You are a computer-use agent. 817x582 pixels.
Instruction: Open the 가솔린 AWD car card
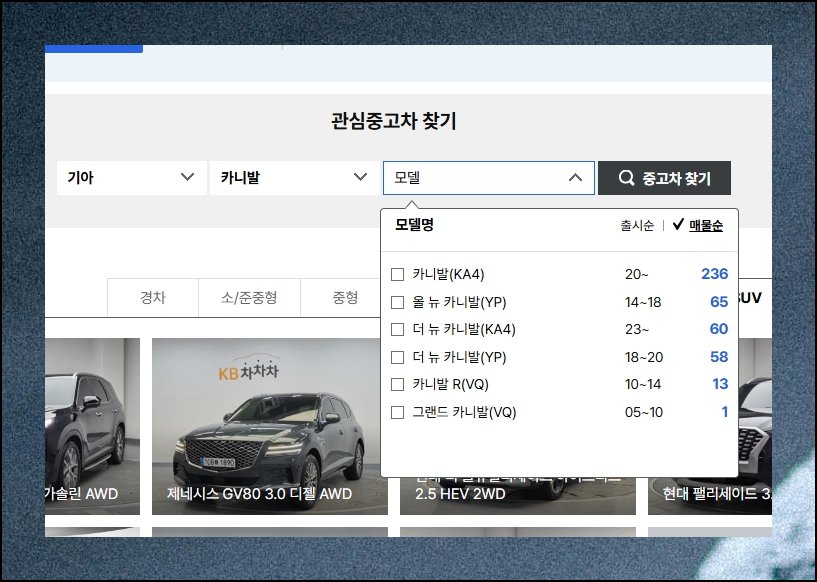(92, 426)
